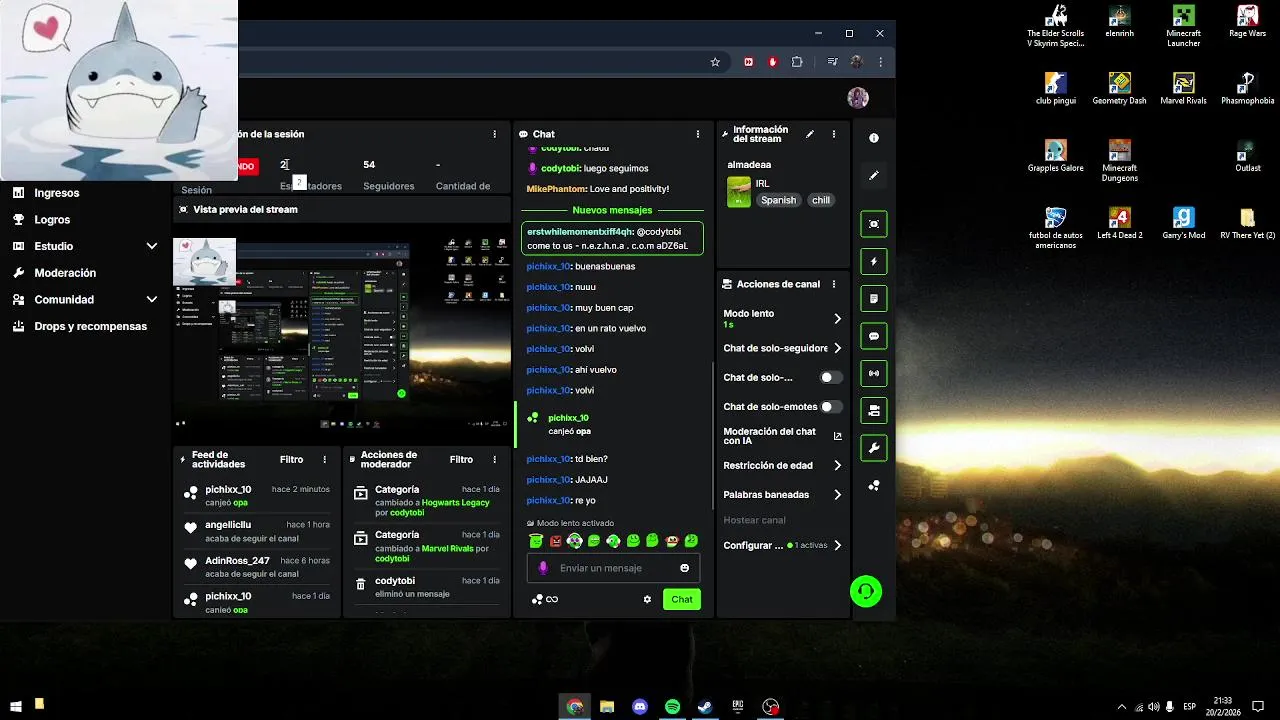The width and height of the screenshot is (1280, 720).
Task: Toggle the broadcast signal widget icon
Action: (x=874, y=373)
